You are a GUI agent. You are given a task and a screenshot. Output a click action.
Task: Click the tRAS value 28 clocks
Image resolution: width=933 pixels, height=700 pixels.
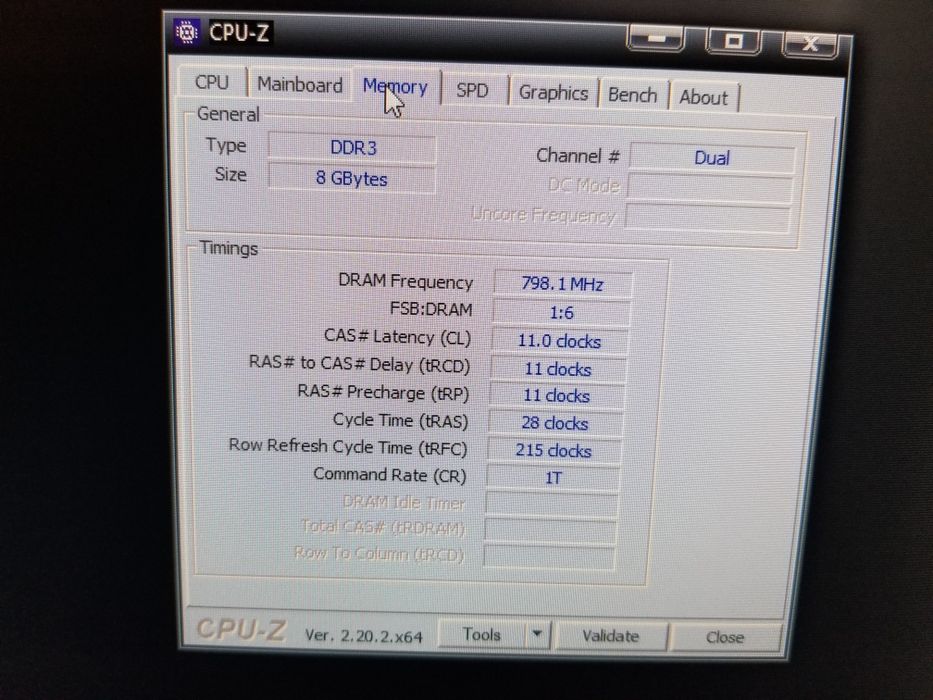(555, 423)
